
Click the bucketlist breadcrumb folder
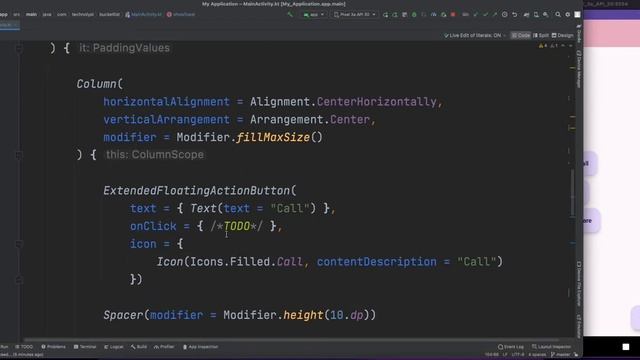click(109, 15)
